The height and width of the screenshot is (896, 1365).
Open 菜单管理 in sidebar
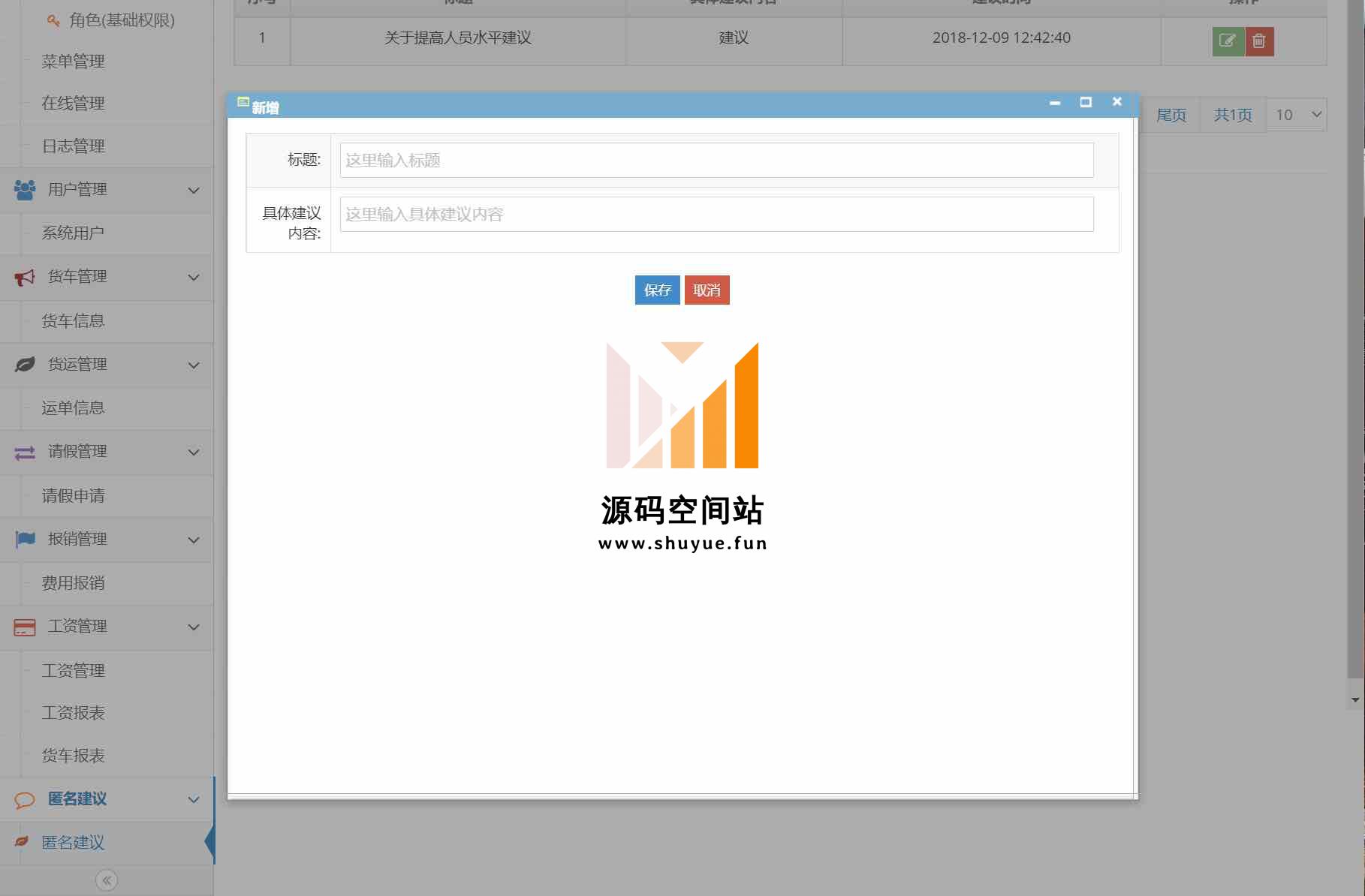[x=73, y=62]
